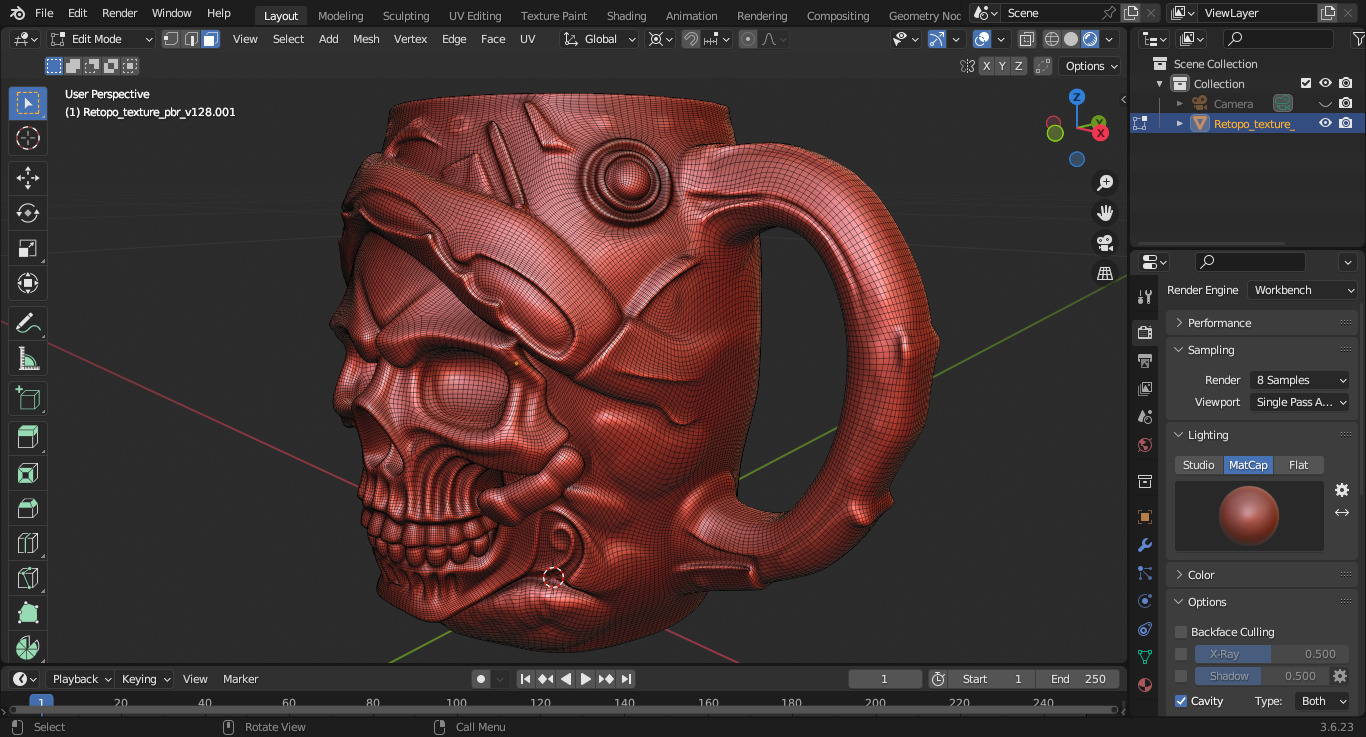The image size is (1366, 737).
Task: Click the zoom view magnifier icon
Action: pos(1105,183)
